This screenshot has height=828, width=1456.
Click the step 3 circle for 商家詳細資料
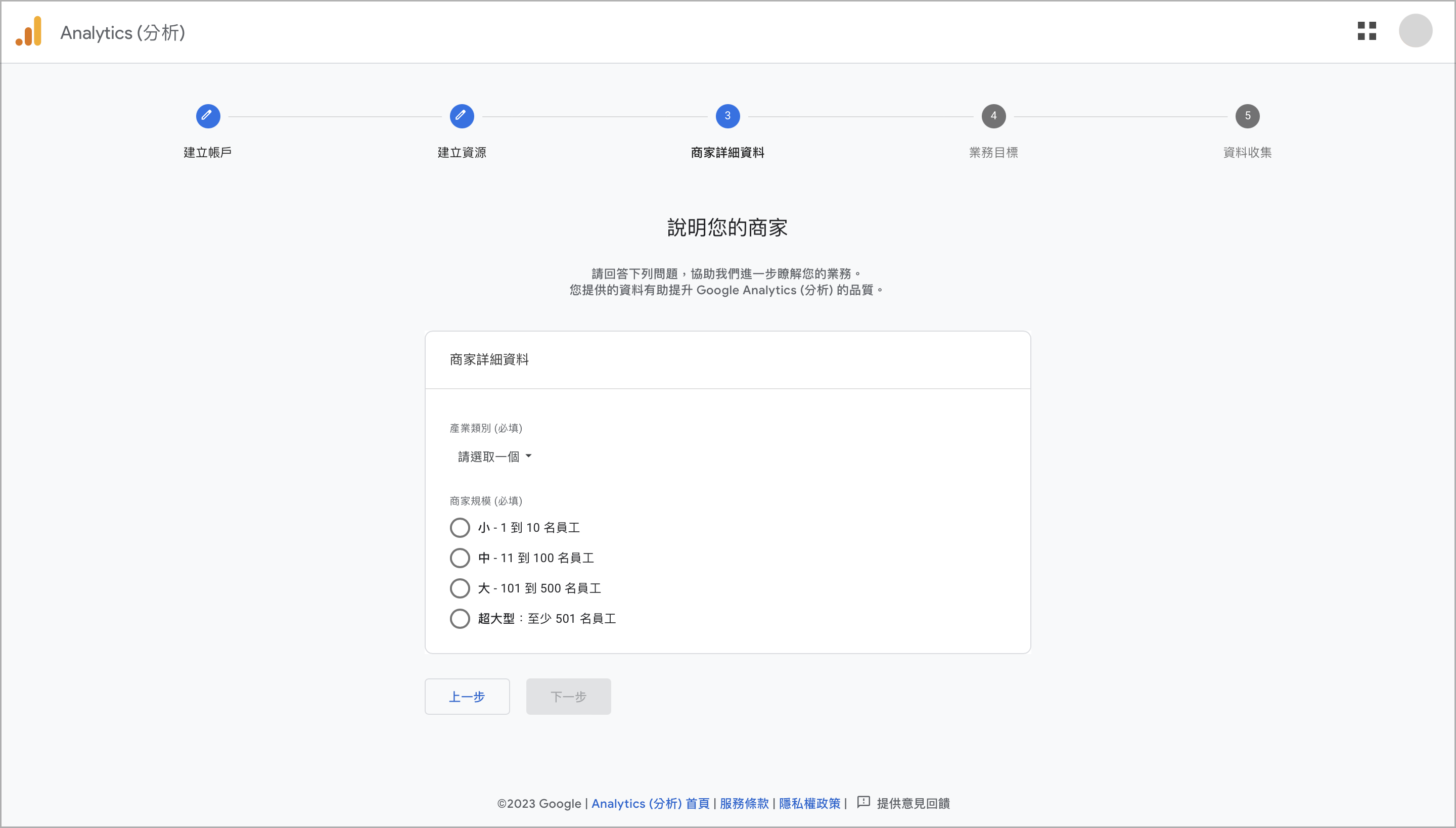coord(727,116)
